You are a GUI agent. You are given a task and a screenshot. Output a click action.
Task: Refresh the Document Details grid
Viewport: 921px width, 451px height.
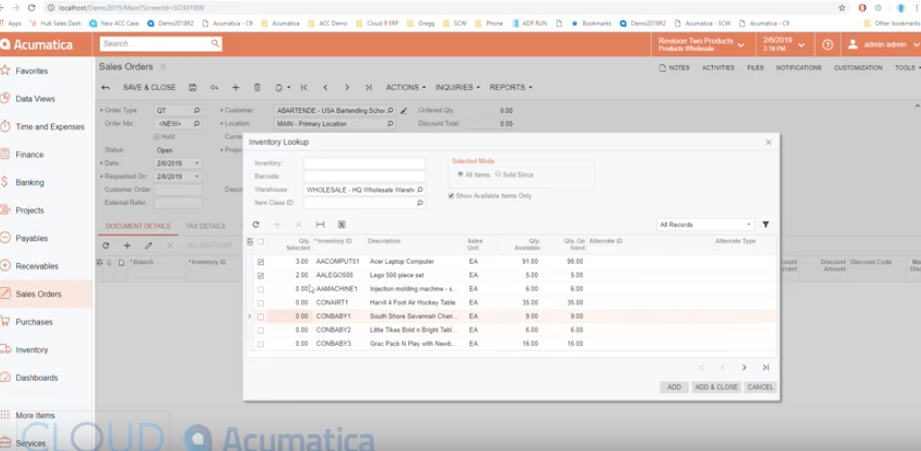(106, 245)
